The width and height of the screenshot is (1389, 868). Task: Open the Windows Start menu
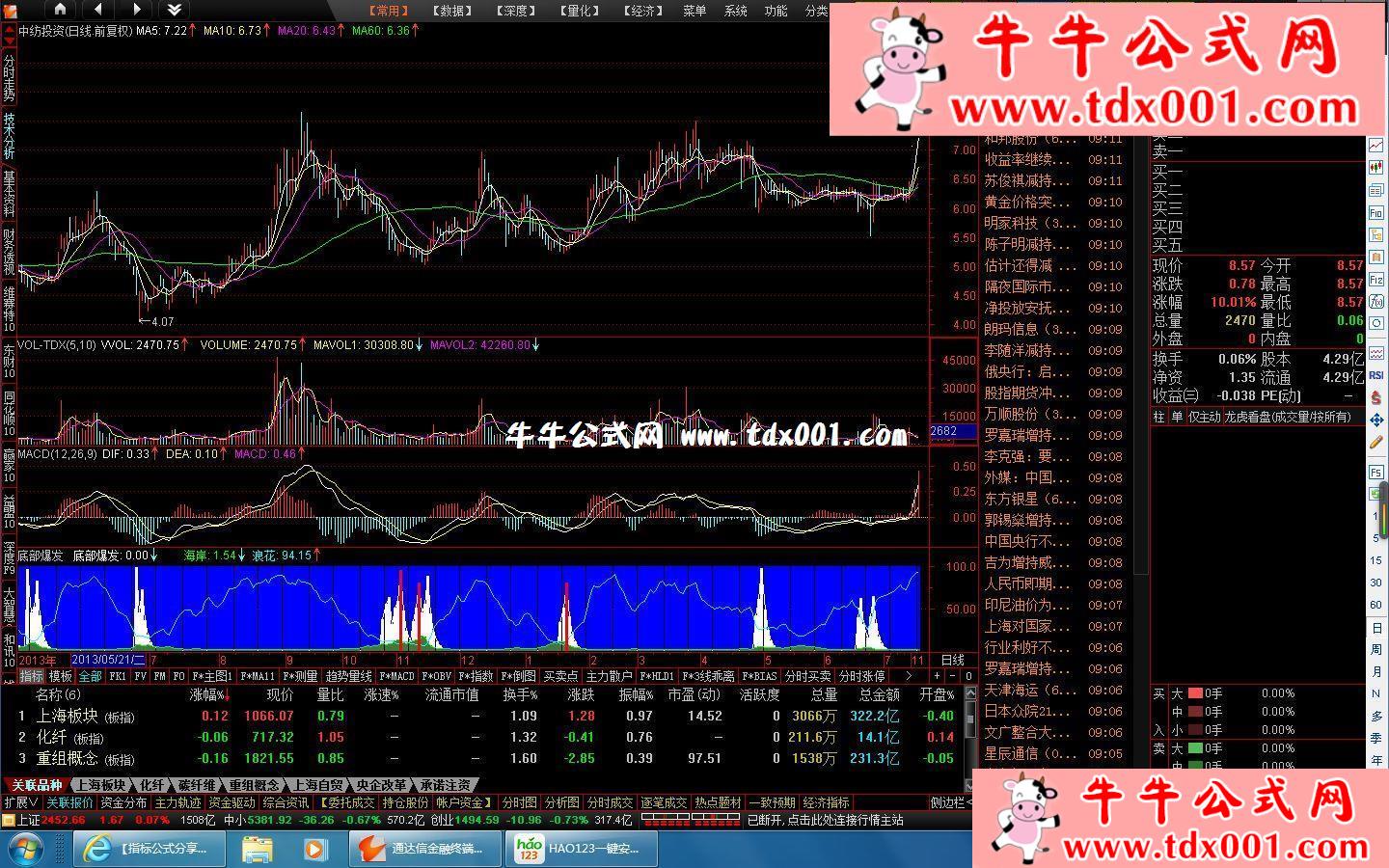click(29, 849)
